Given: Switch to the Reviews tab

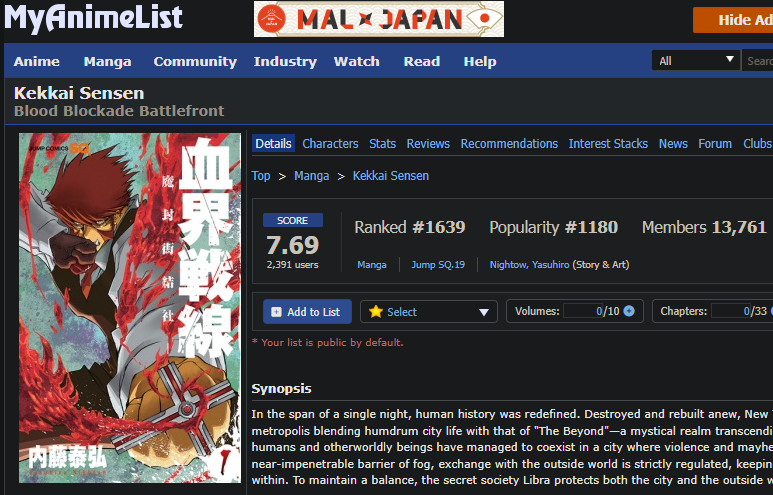Looking at the screenshot, I should pyautogui.click(x=428, y=143).
